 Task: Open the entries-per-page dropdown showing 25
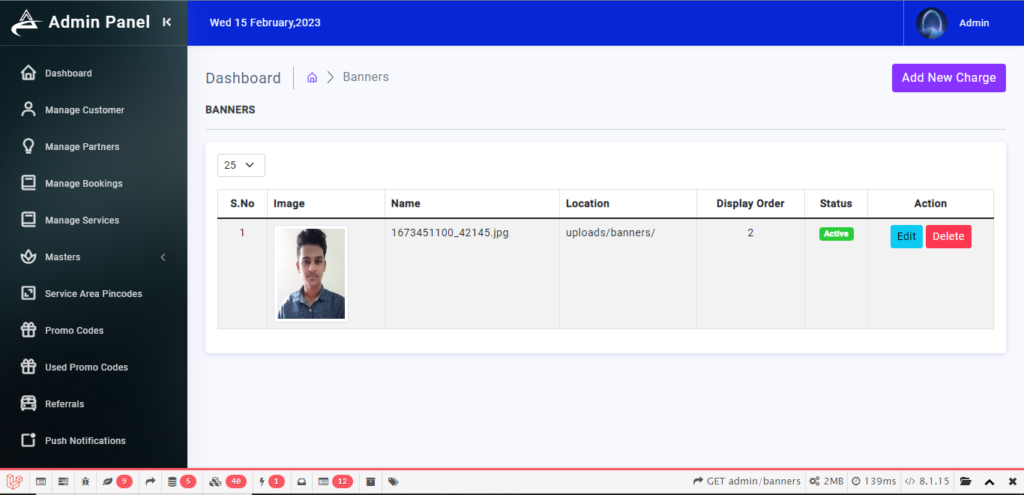coord(241,165)
